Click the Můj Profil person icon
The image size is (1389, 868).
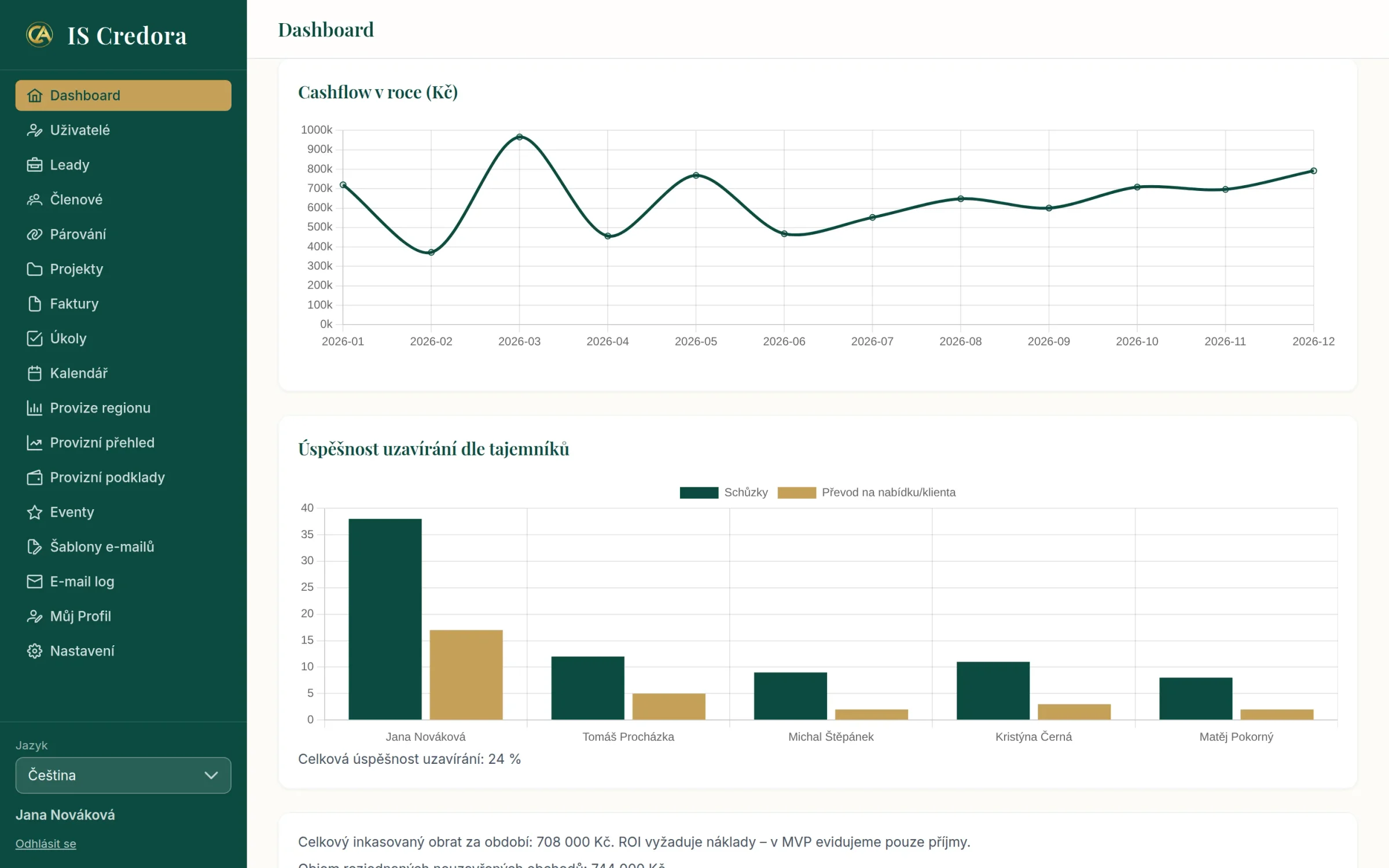[35, 616]
